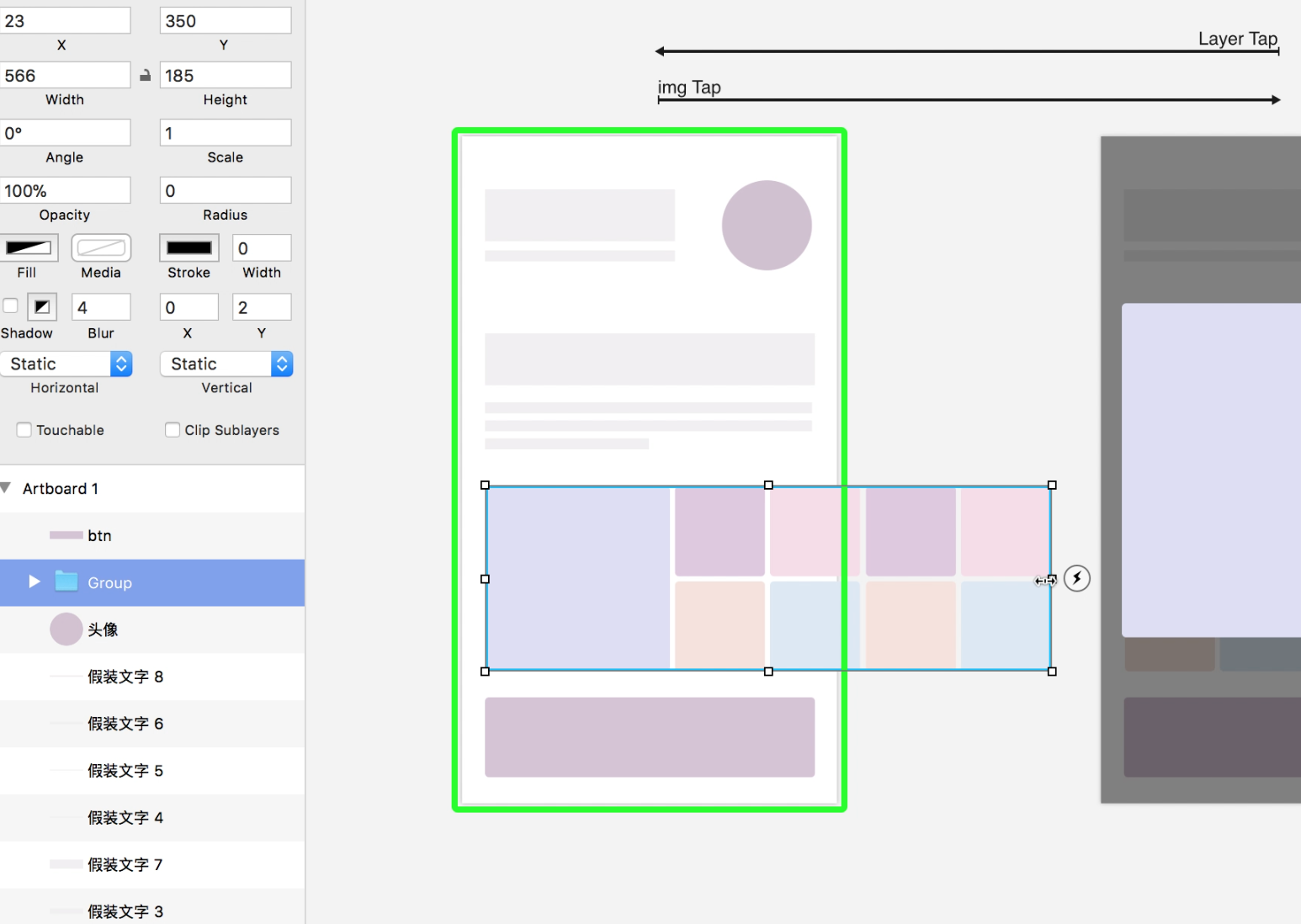Click the purple button rectangle on the artboard

point(650,737)
